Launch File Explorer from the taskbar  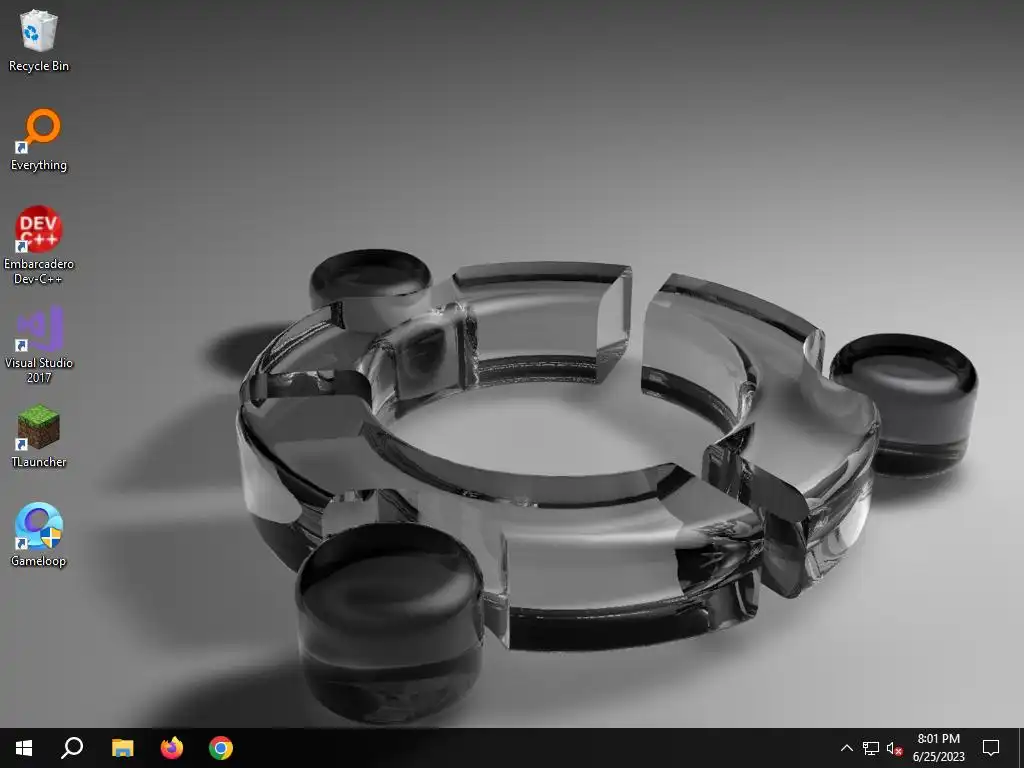click(x=122, y=748)
